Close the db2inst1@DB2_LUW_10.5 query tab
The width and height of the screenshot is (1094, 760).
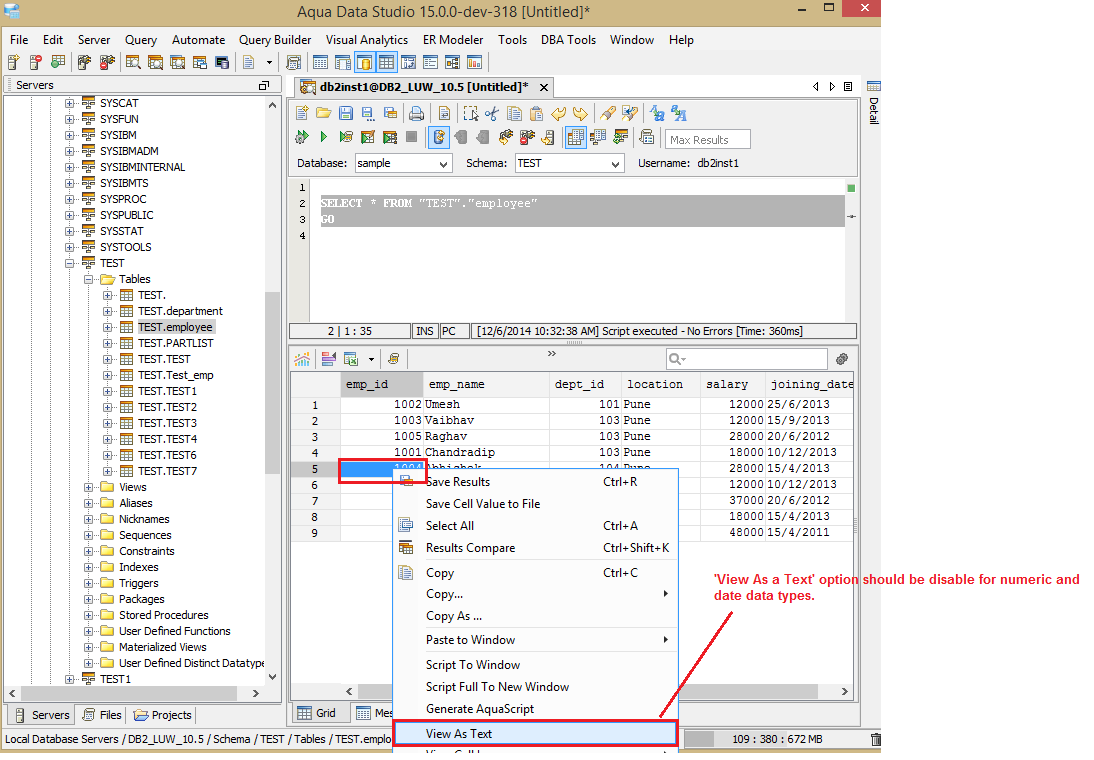click(544, 87)
